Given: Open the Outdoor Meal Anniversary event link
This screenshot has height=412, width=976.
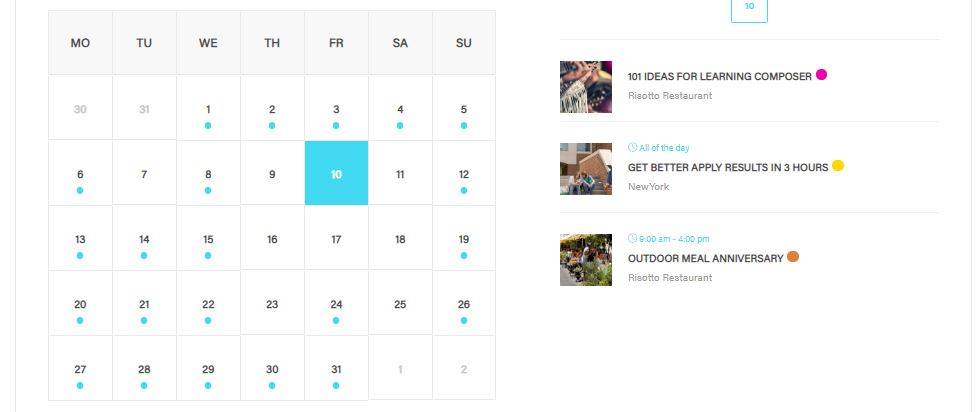Looking at the screenshot, I should tap(705, 258).
